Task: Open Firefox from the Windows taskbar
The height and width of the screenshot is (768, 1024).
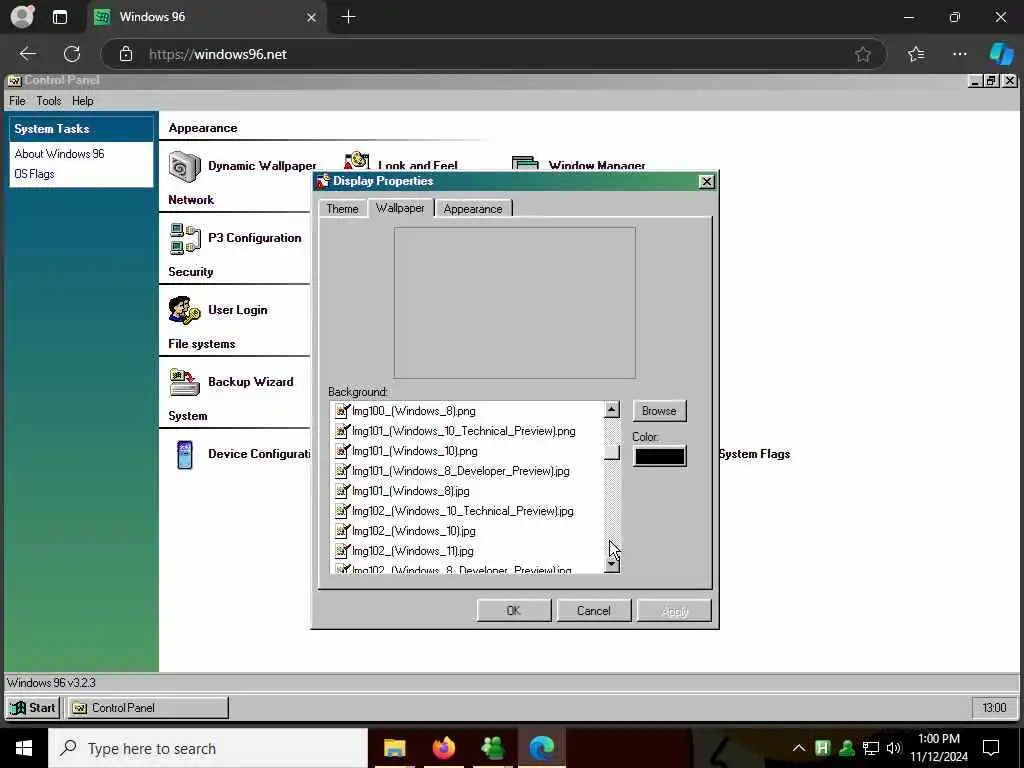Action: pos(444,748)
